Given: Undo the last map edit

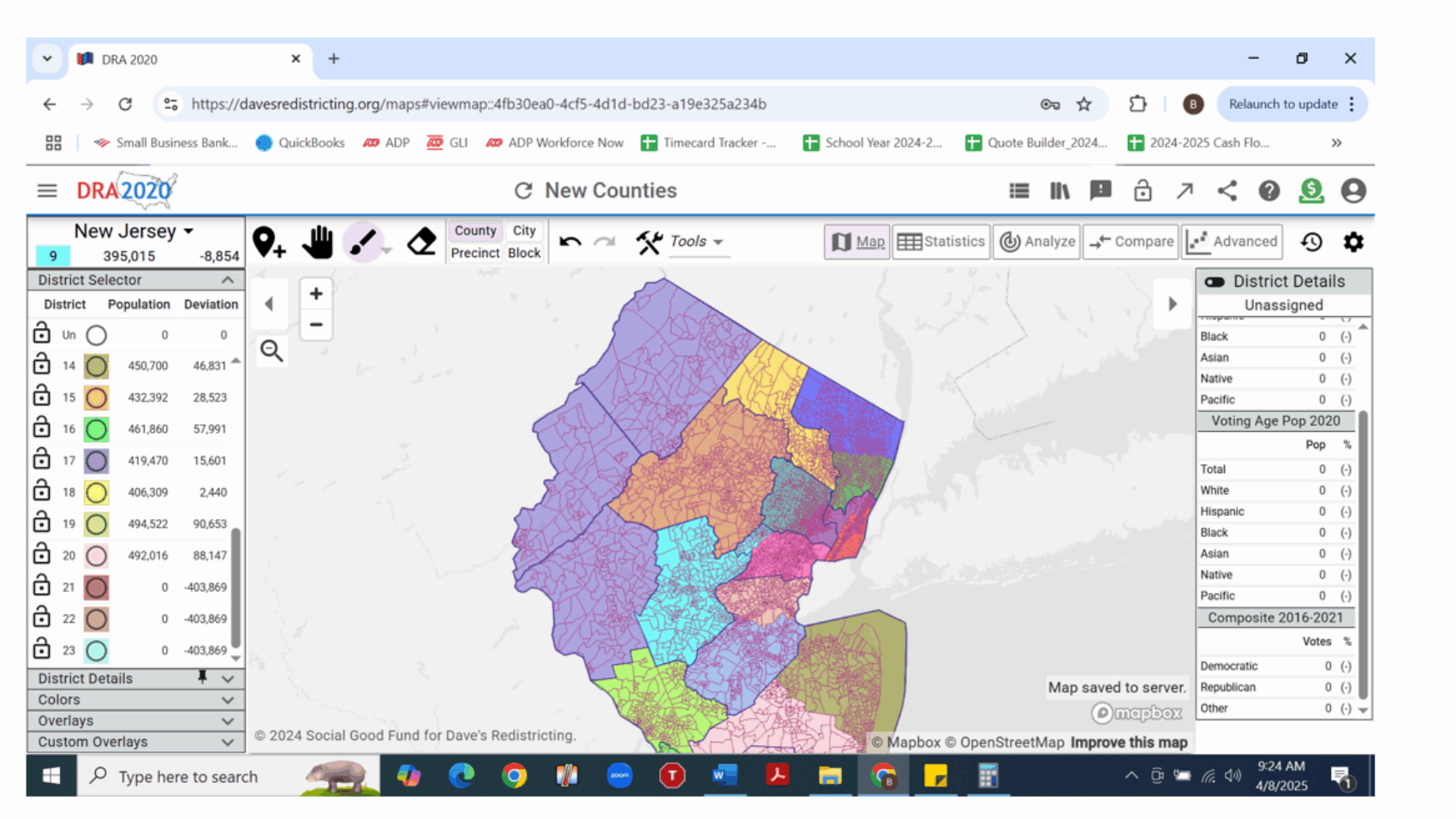Looking at the screenshot, I should (x=570, y=242).
